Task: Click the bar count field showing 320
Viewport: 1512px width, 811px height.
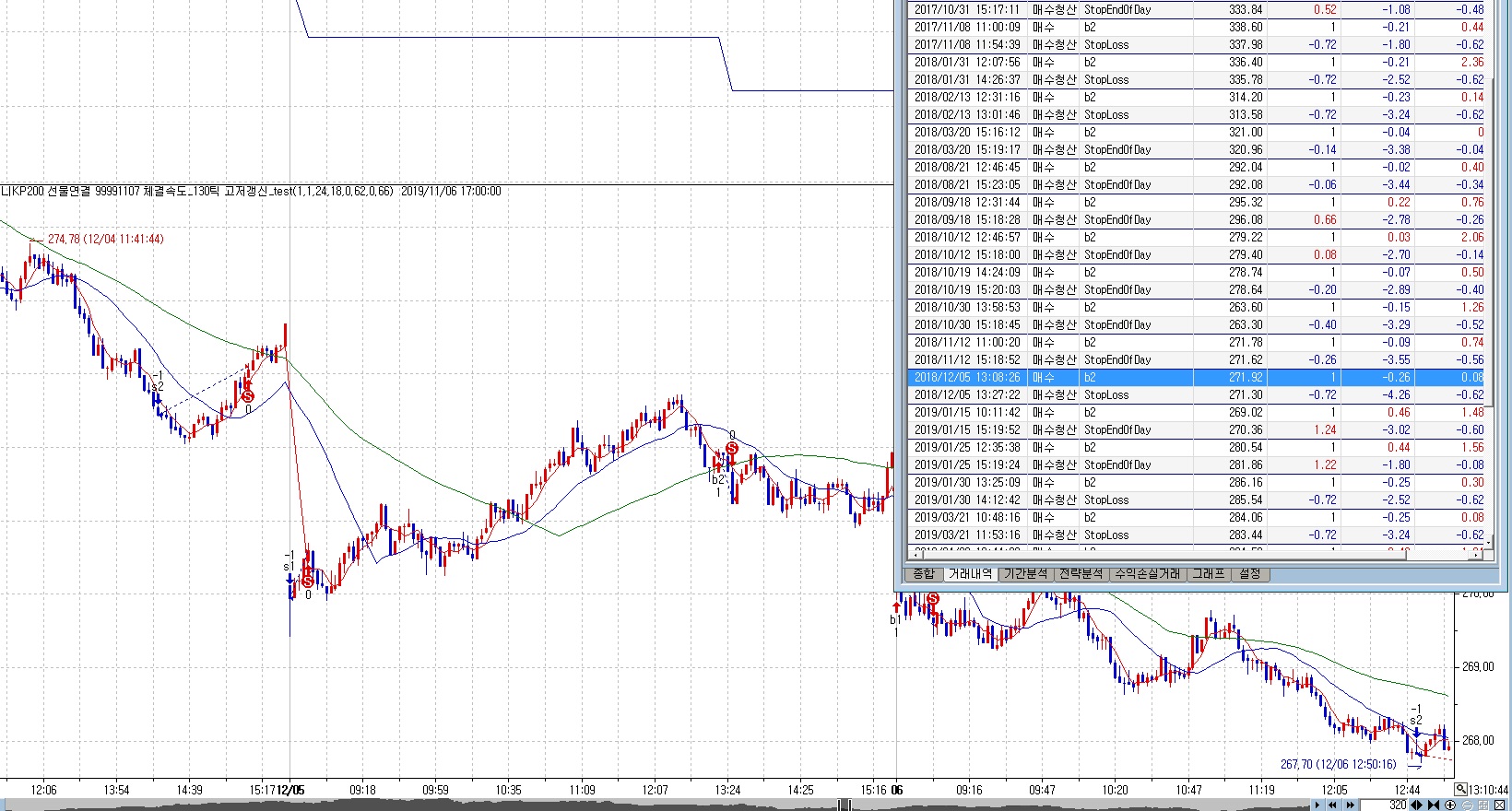Action: [x=1383, y=805]
